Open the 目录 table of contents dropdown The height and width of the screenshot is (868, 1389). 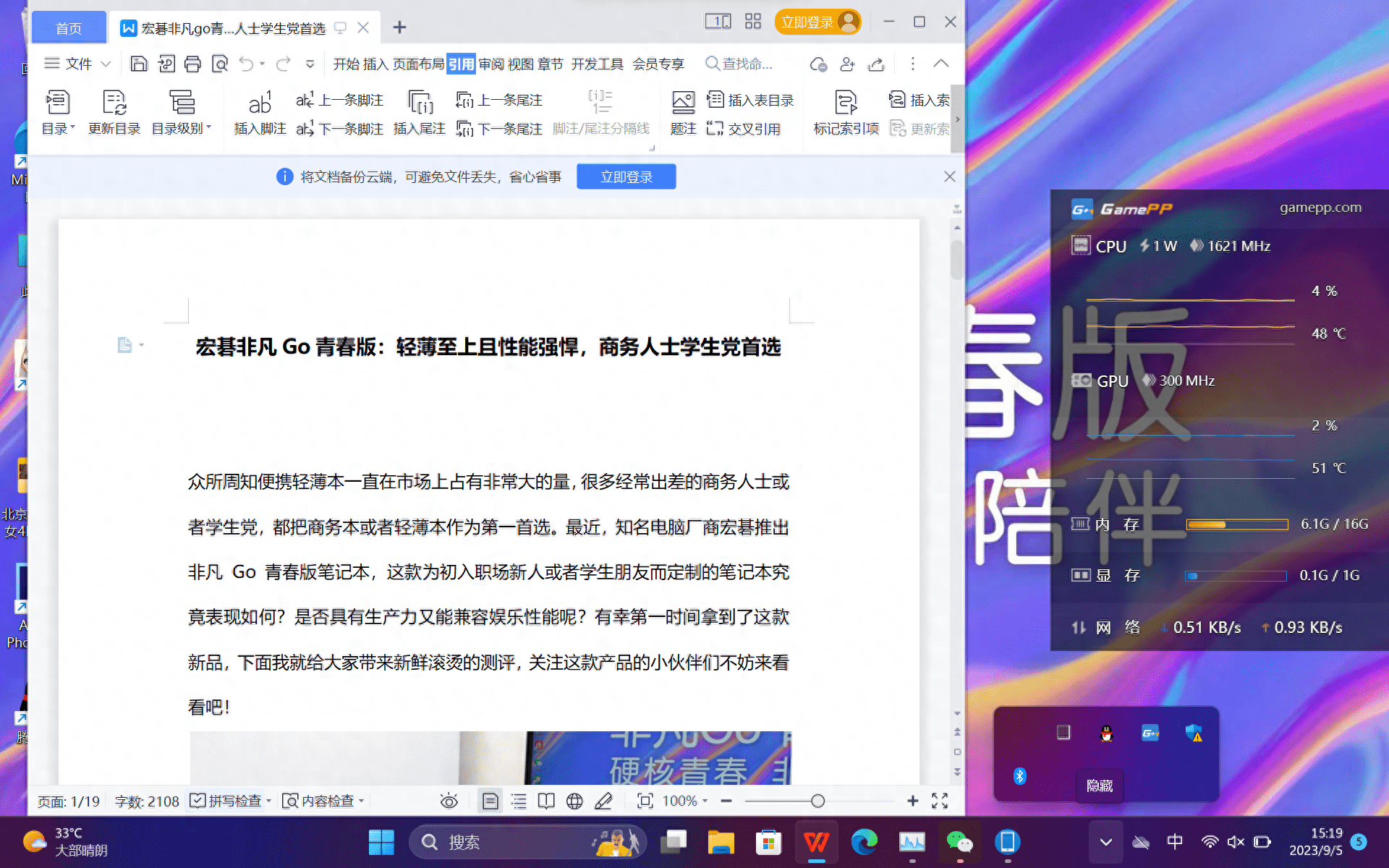click(x=58, y=112)
